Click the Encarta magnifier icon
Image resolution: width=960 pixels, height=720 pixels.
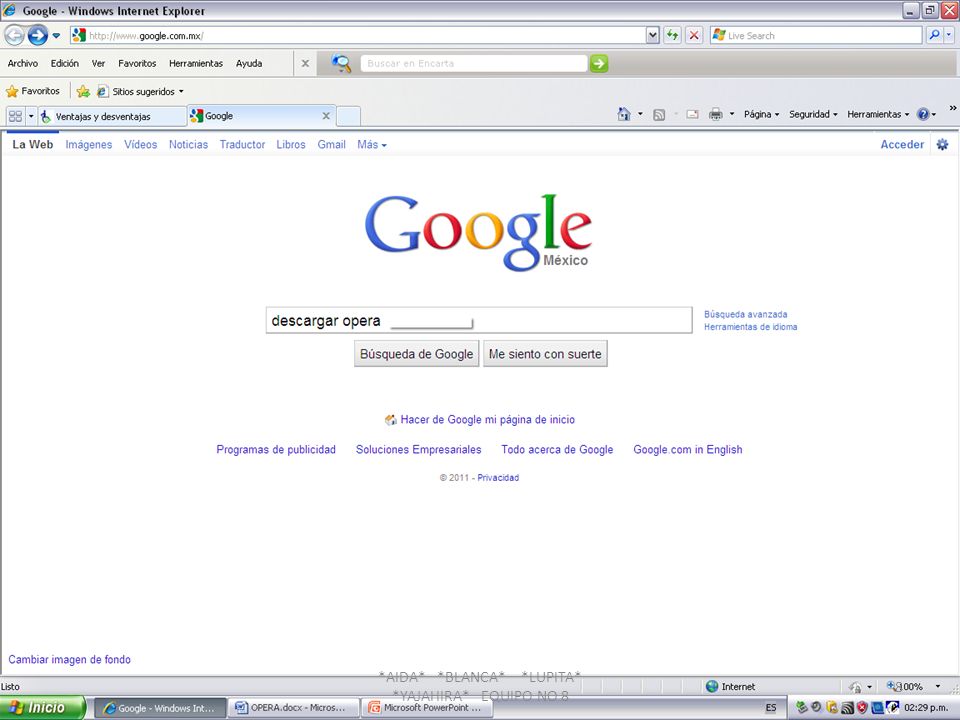click(x=341, y=63)
